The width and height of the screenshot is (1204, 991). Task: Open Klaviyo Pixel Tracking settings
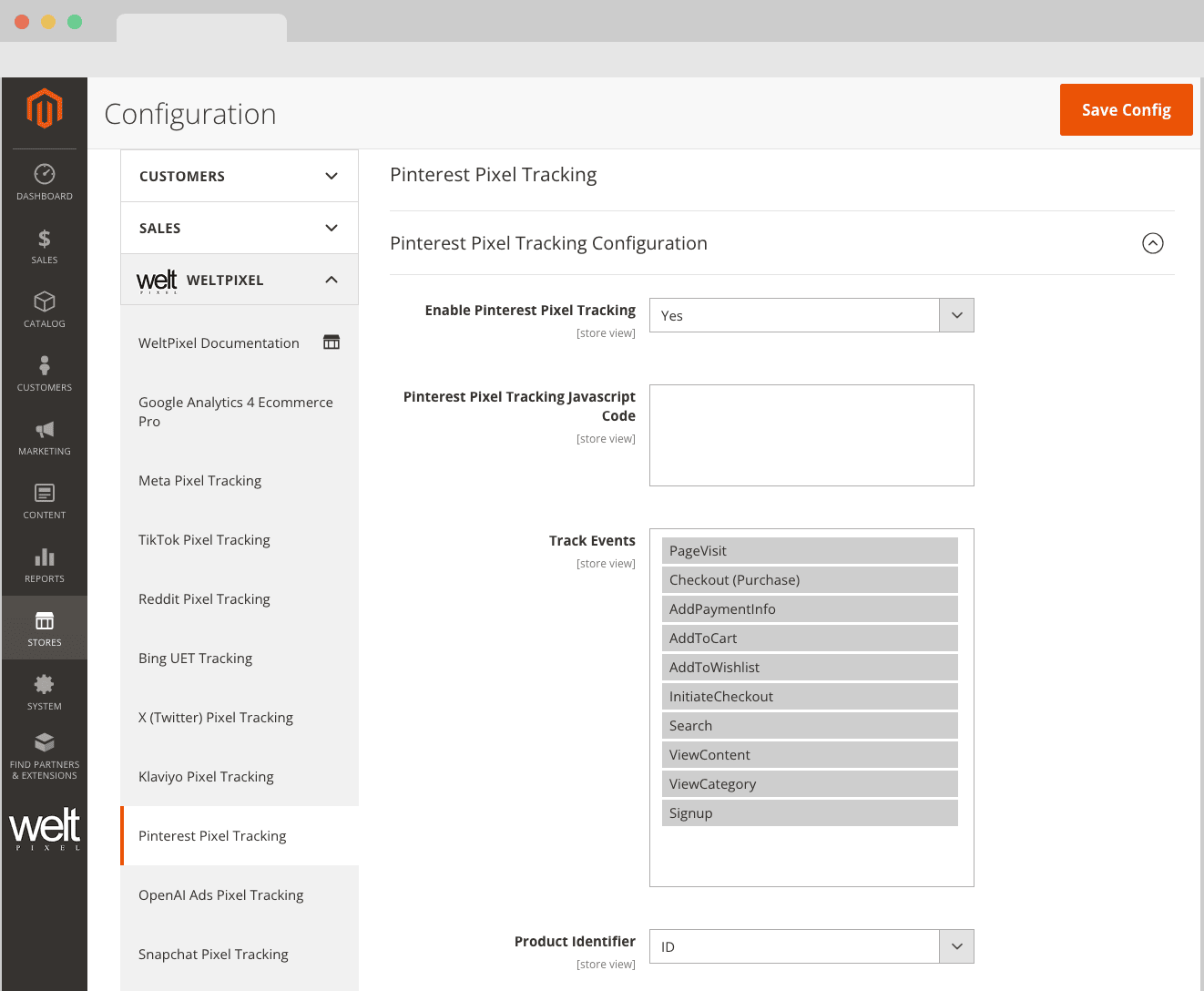206,777
